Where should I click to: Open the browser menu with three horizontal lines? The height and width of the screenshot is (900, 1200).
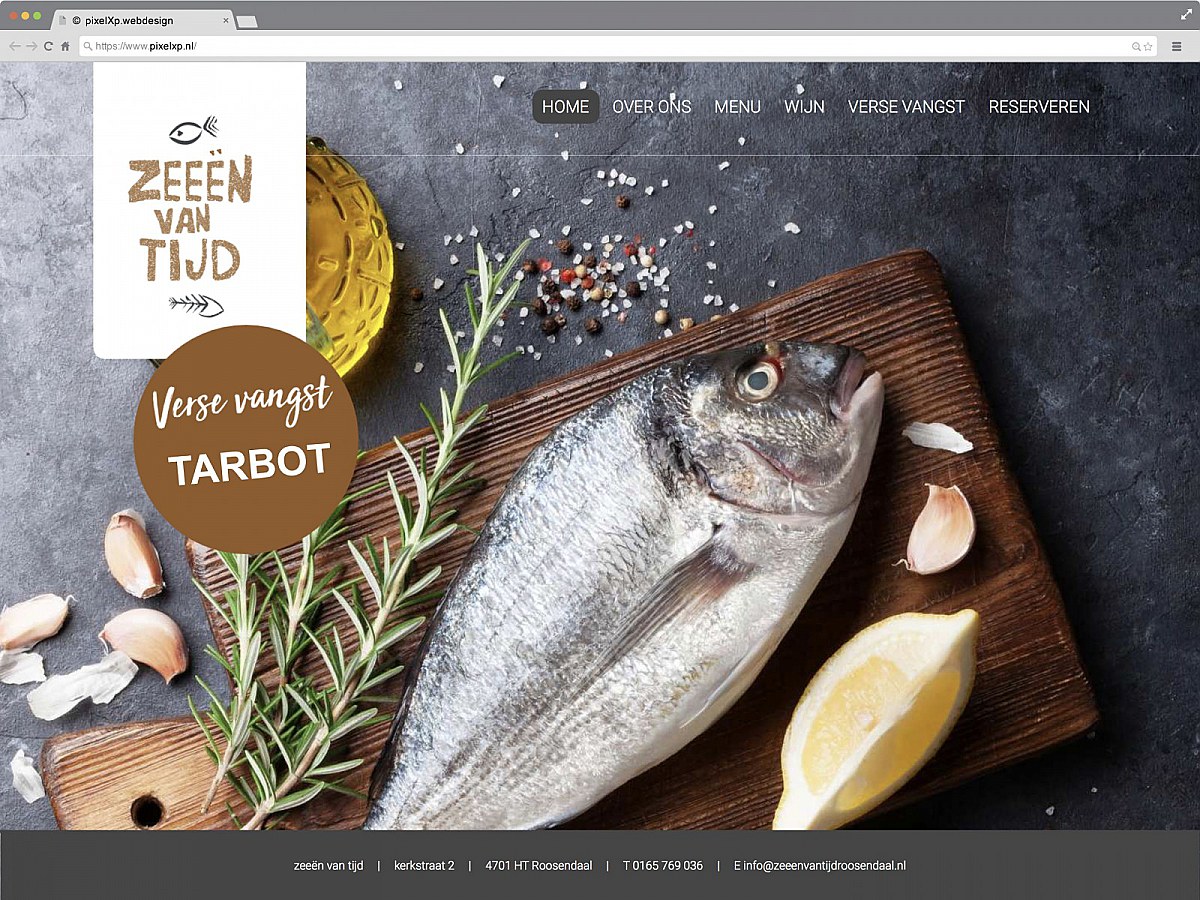1175,46
